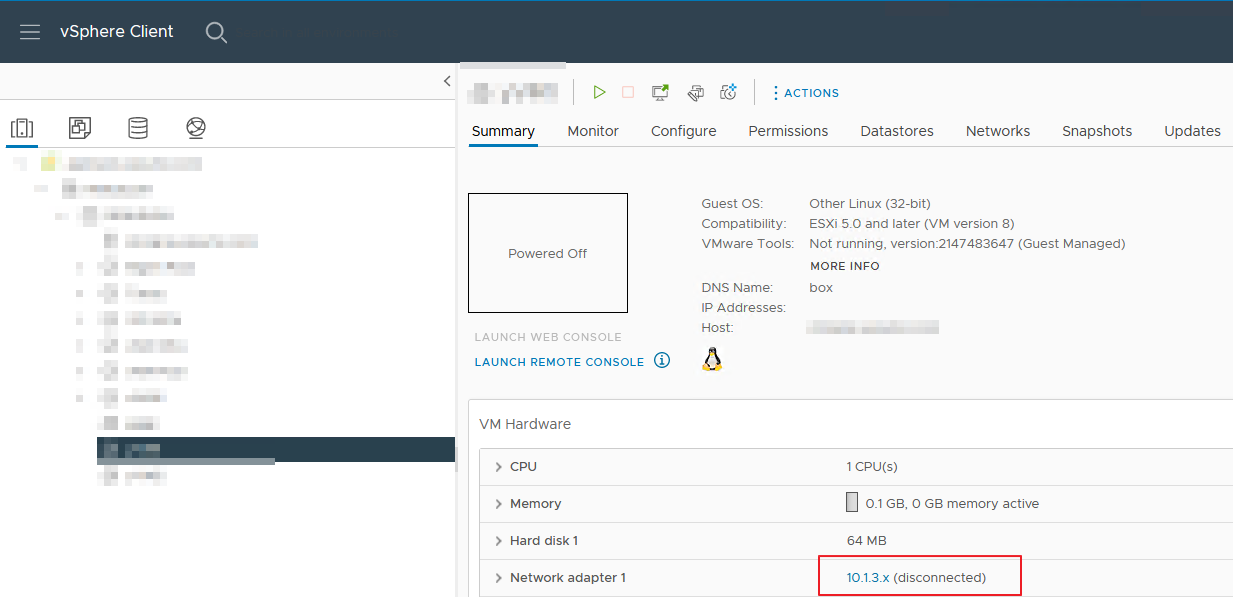Image resolution: width=1233 pixels, height=597 pixels.
Task: Select the Hosts and Clusters inventory icon
Action: click(22, 128)
